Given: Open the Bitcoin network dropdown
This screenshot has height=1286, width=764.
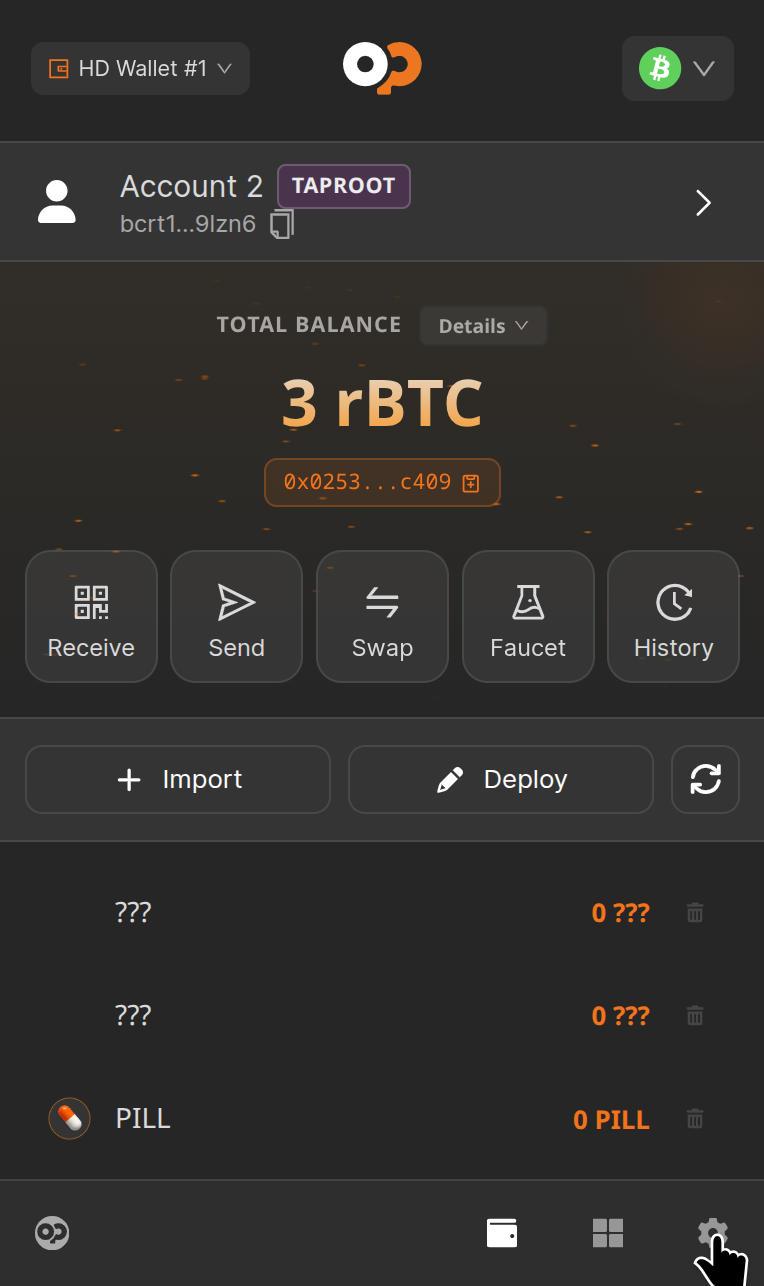Looking at the screenshot, I should [x=677, y=68].
